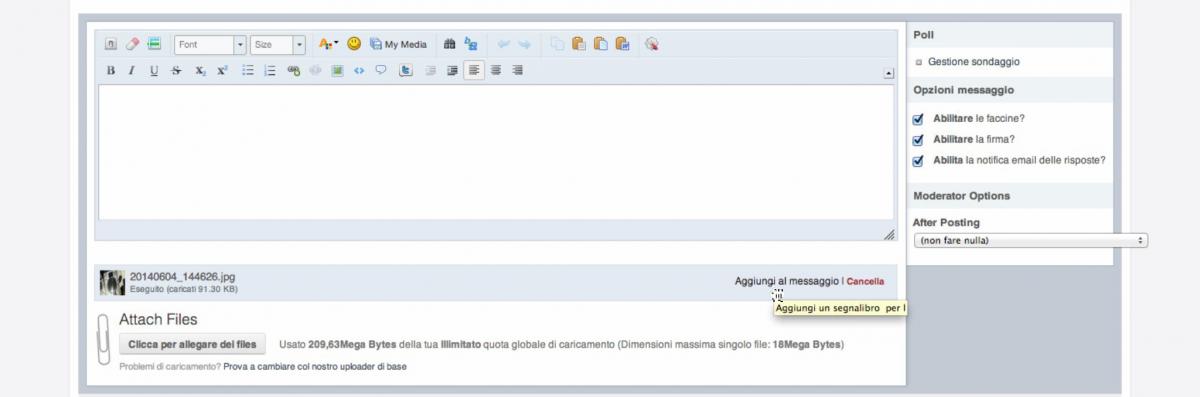Toggle Italic formatting
This screenshot has width=1200, height=397.
[131, 71]
